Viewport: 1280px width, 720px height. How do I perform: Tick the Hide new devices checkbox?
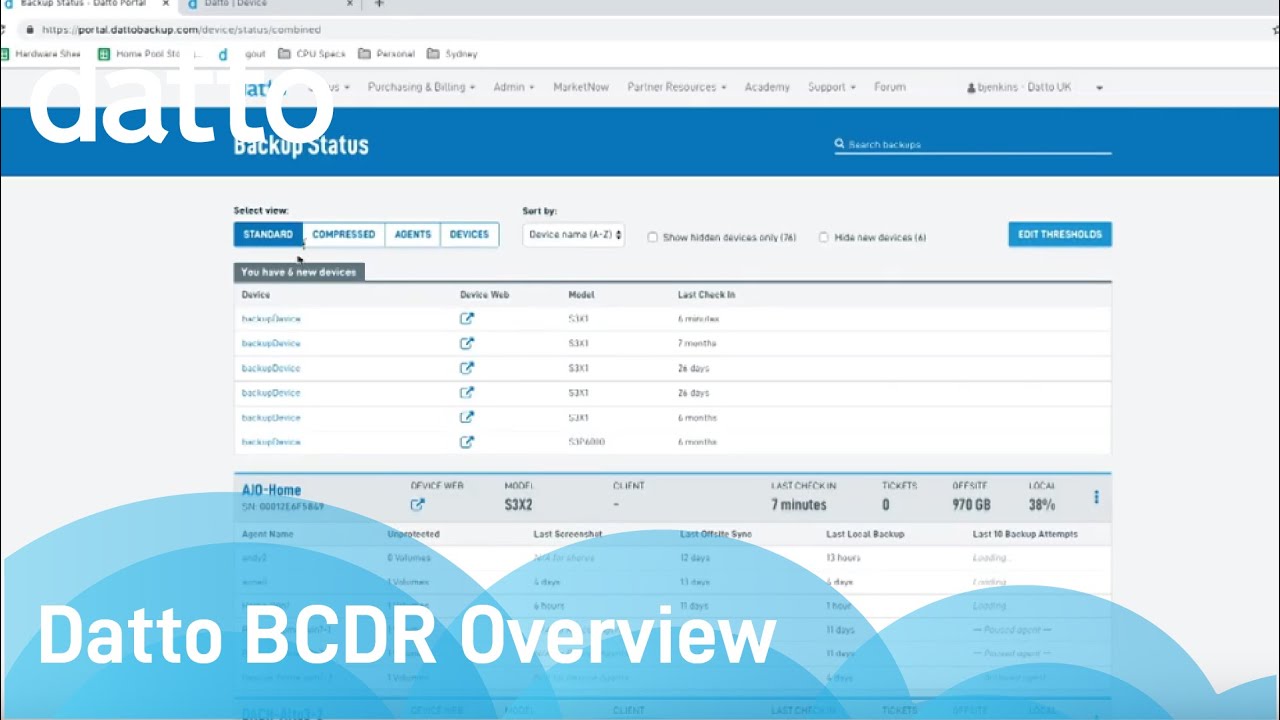pyautogui.click(x=824, y=238)
